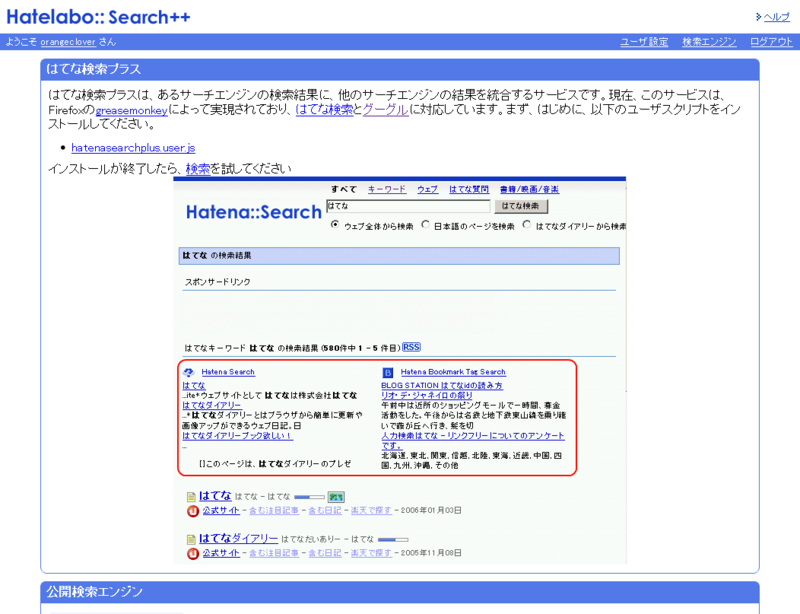Click the document icon beside the はてな result
Image resolution: width=800 pixels, height=614 pixels.
coord(190,495)
